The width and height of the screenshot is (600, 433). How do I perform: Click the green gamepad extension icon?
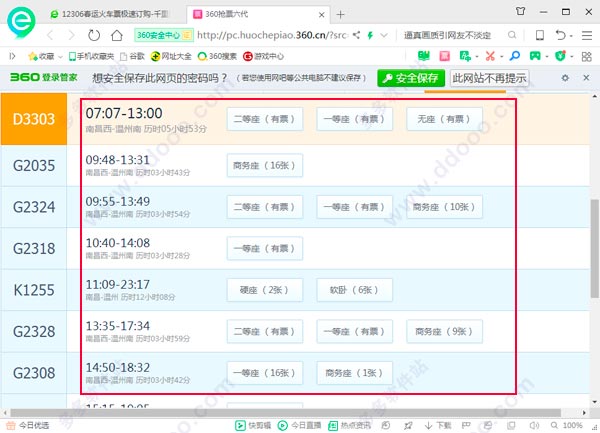click(535, 56)
